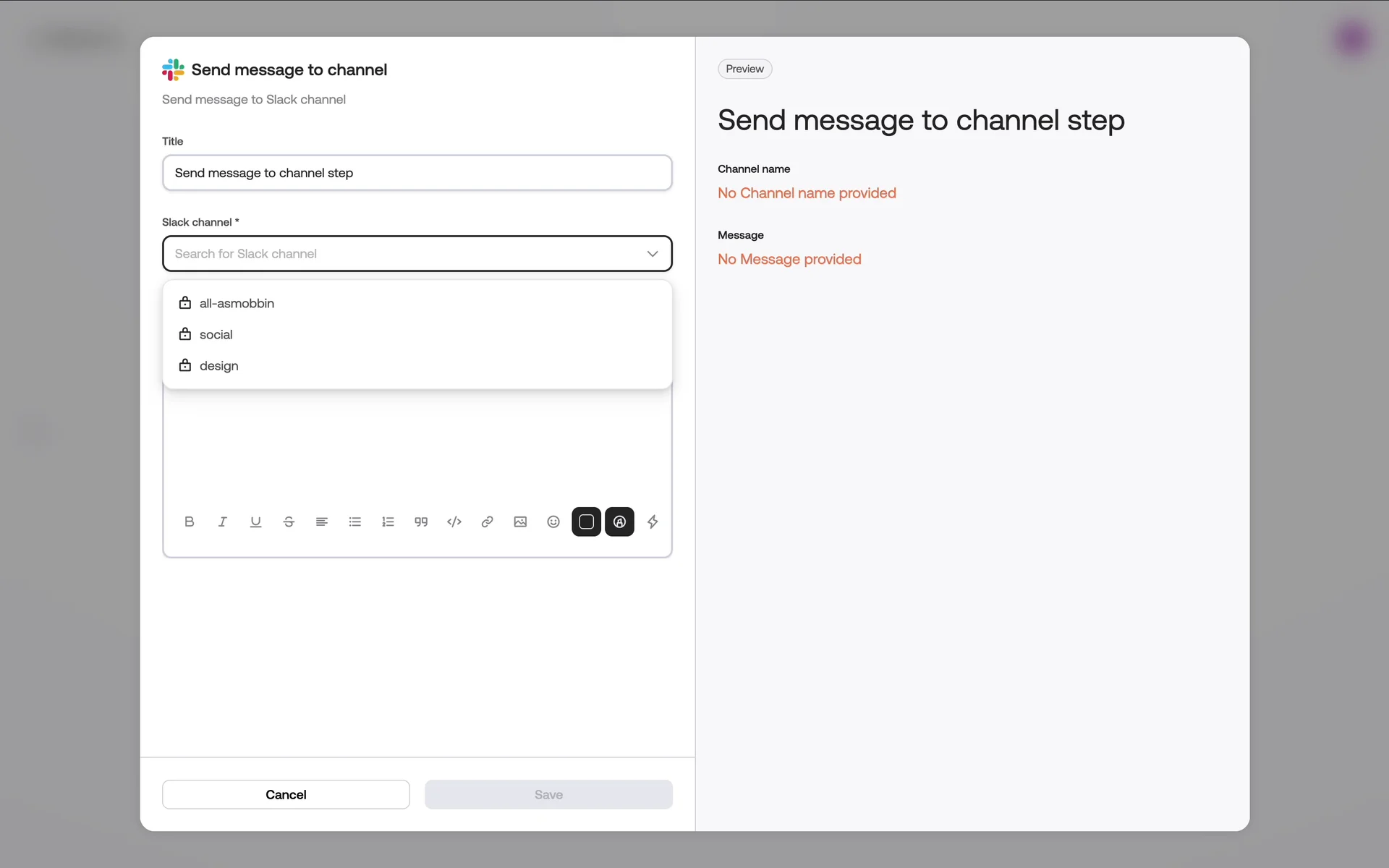Click the black square highlight color button
This screenshot has height=868, width=1389.
tap(586, 522)
